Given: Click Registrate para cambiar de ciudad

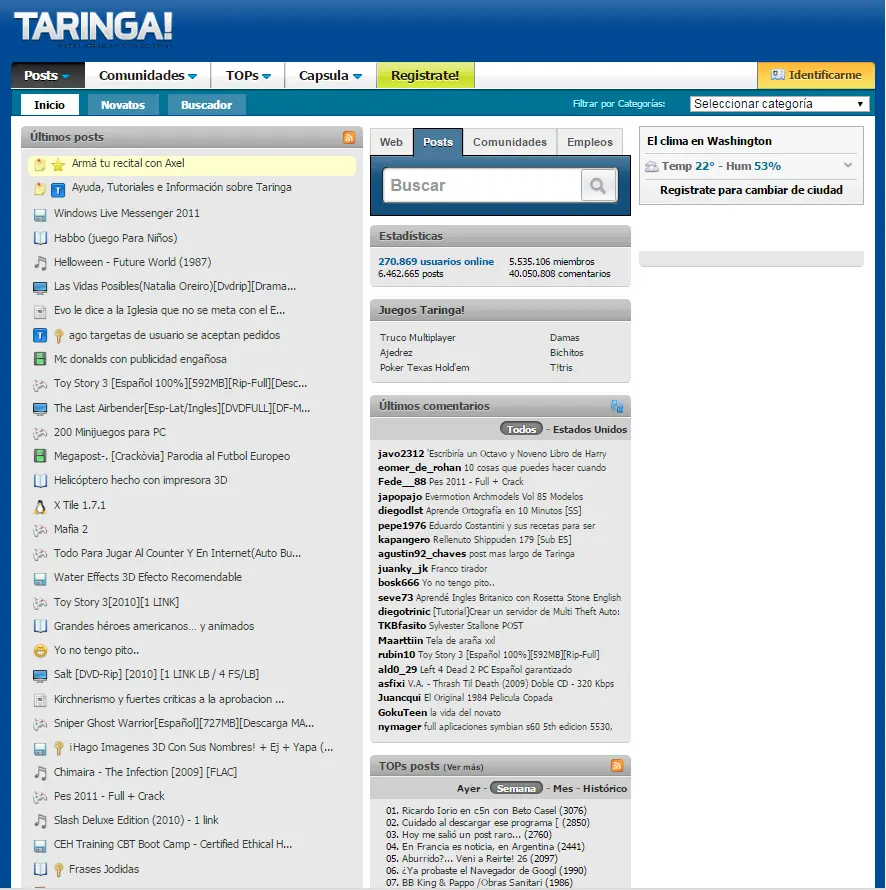Looking at the screenshot, I should [751, 190].
